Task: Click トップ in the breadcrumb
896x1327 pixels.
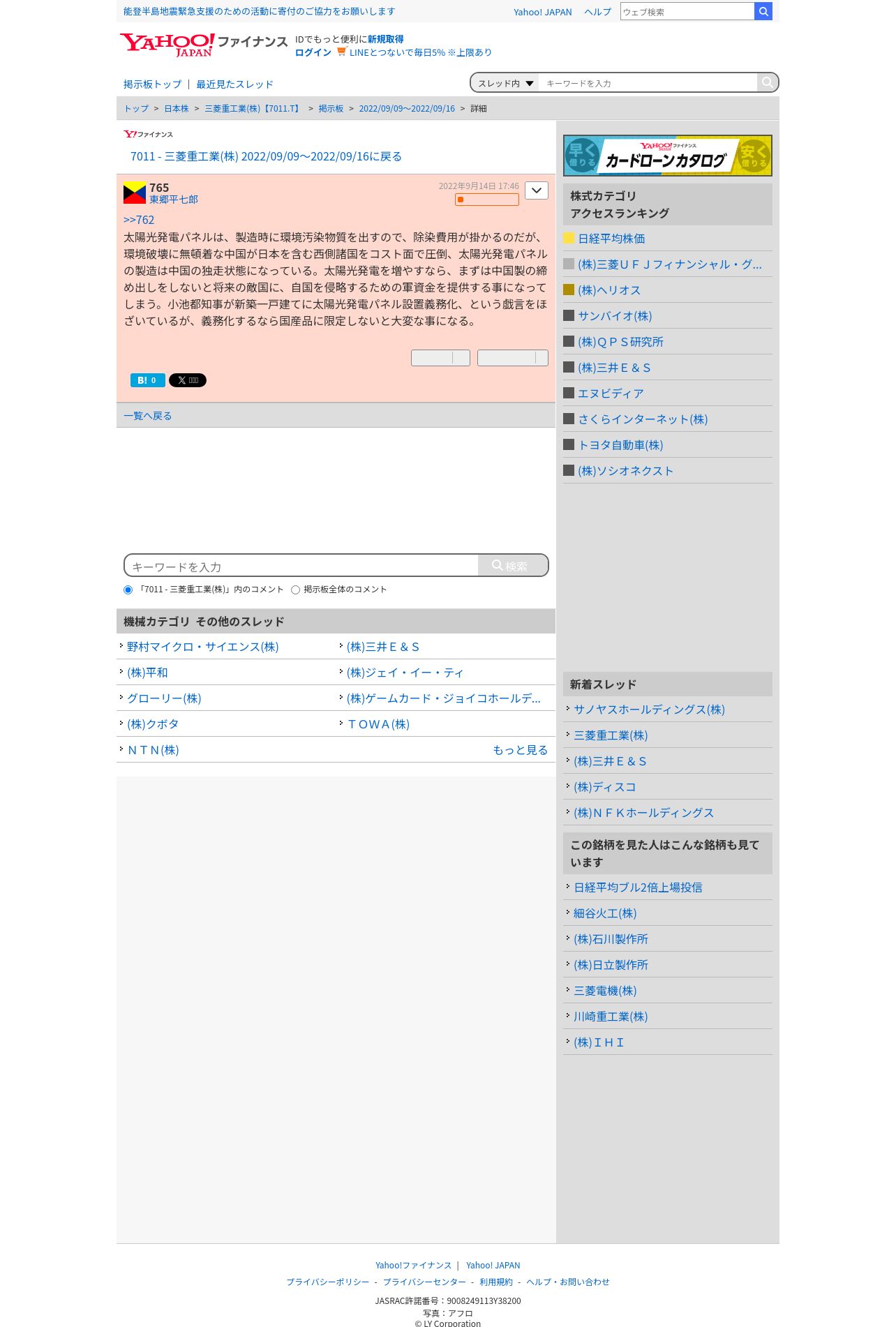Action: point(136,109)
